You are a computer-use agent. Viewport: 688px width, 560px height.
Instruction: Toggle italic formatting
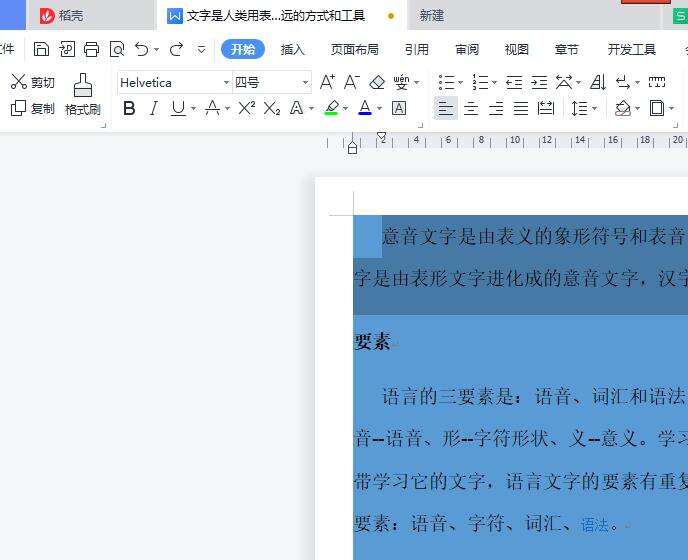pyautogui.click(x=153, y=108)
